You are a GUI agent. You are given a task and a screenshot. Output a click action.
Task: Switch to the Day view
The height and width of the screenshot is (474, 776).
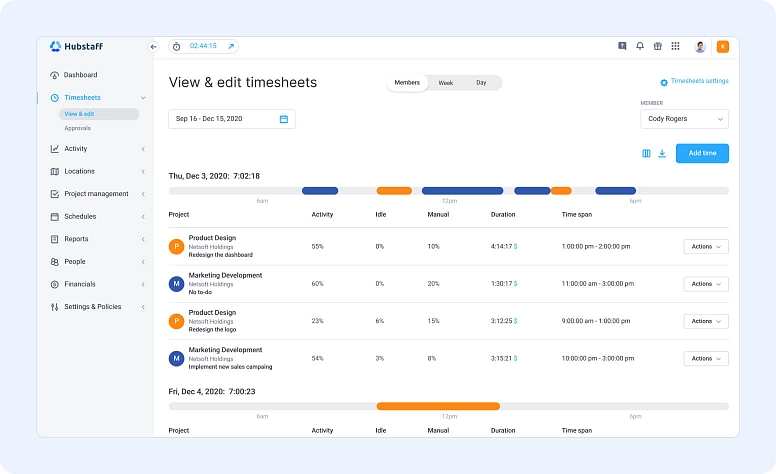coord(481,83)
